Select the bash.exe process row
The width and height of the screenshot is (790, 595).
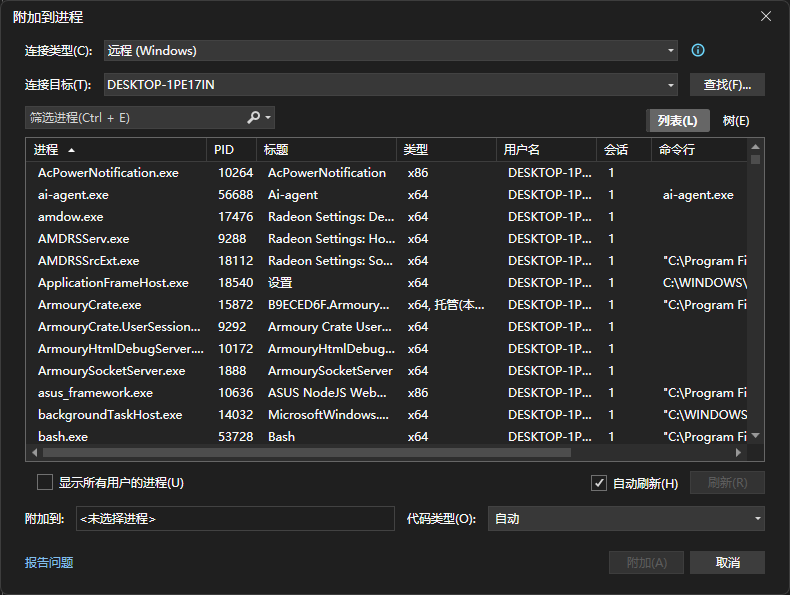63,437
